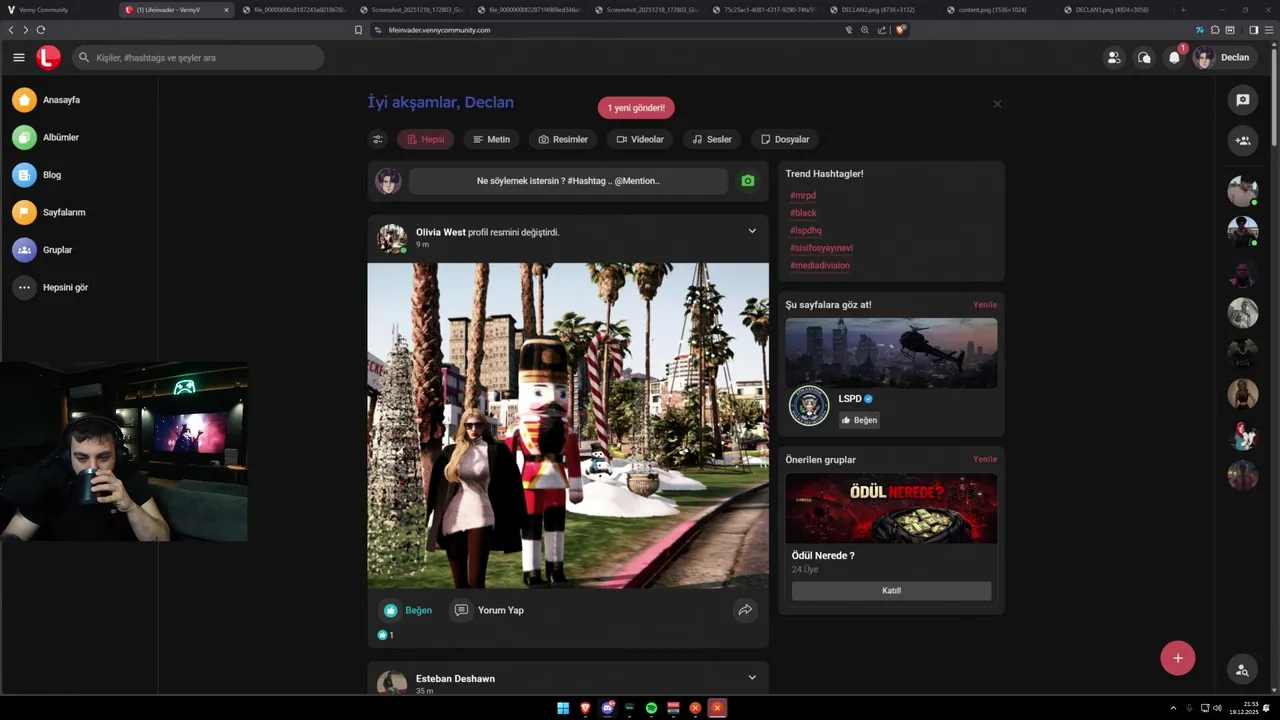Open Discord from the taskbar
1280x720 pixels.
(x=607, y=708)
